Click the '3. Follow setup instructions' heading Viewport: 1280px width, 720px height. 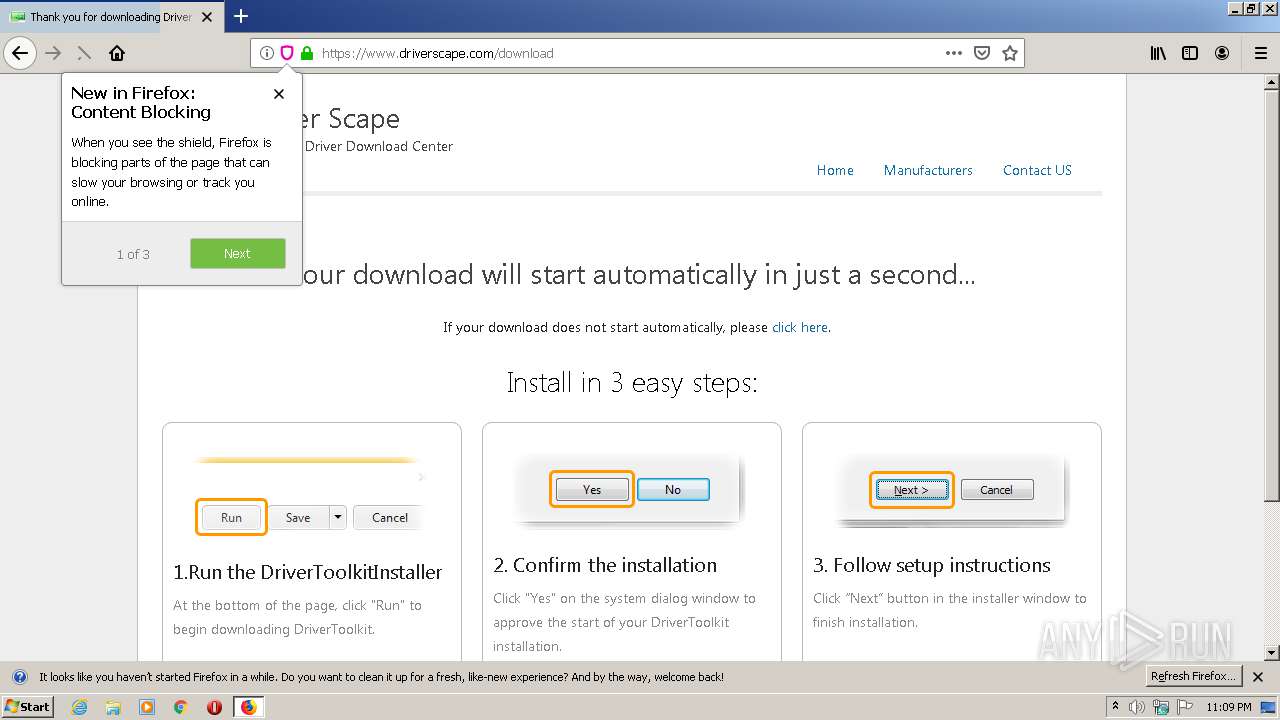[x=932, y=565]
